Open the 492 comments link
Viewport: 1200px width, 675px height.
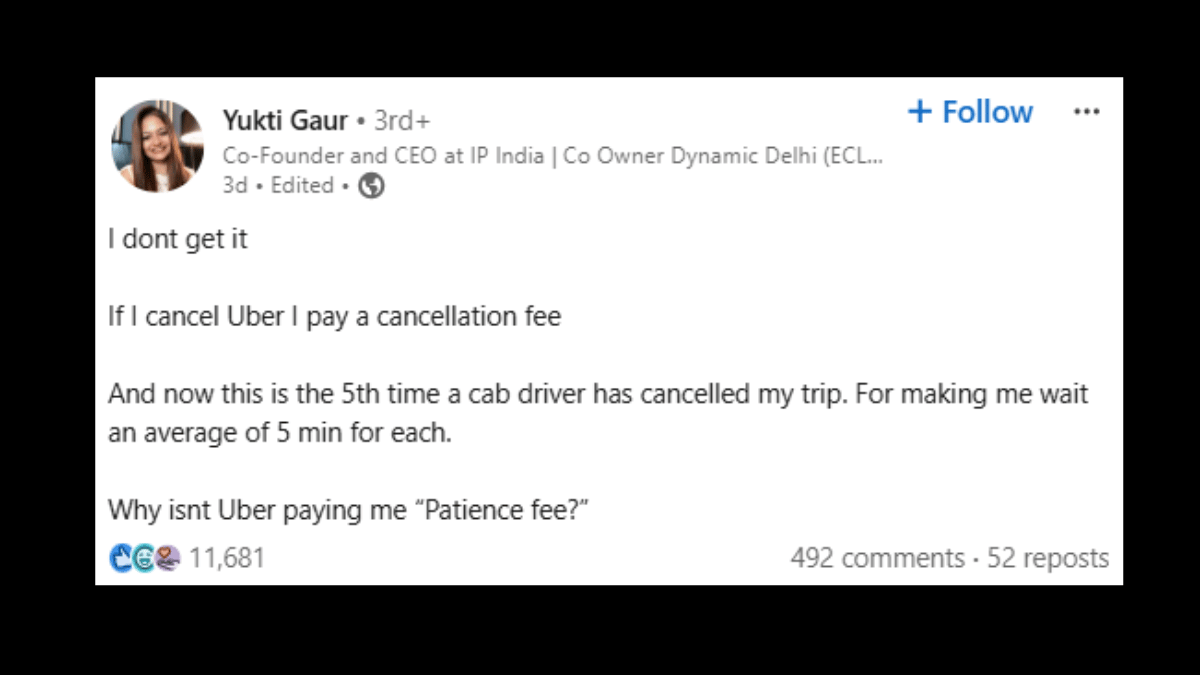point(877,558)
